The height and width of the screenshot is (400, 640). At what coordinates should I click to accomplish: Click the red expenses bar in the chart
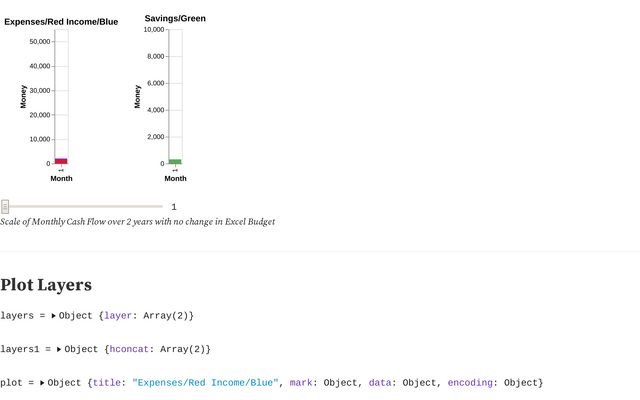click(61, 161)
